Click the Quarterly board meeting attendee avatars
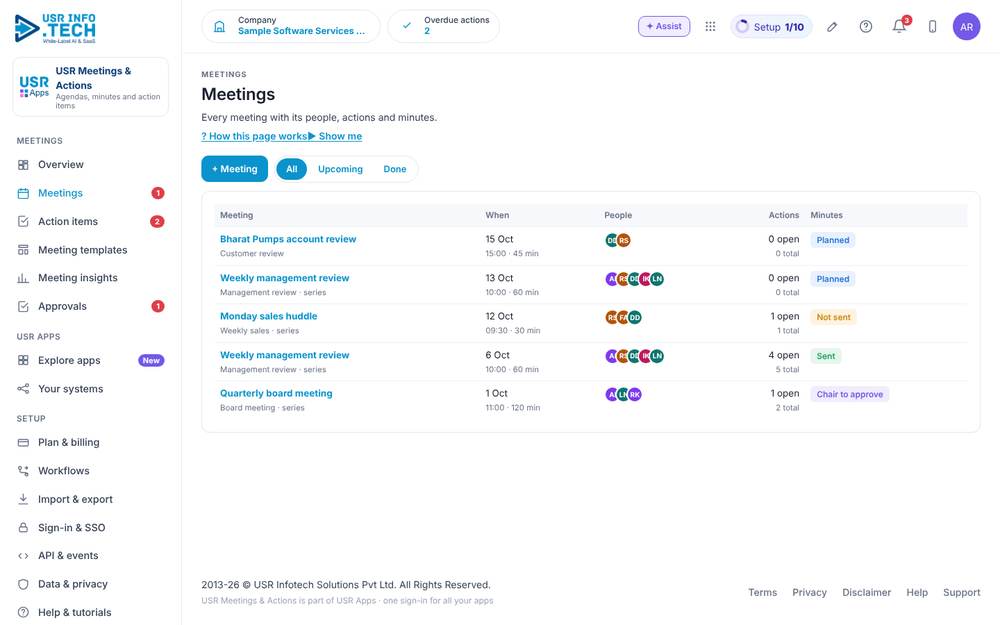1000x625 pixels. [623, 395]
